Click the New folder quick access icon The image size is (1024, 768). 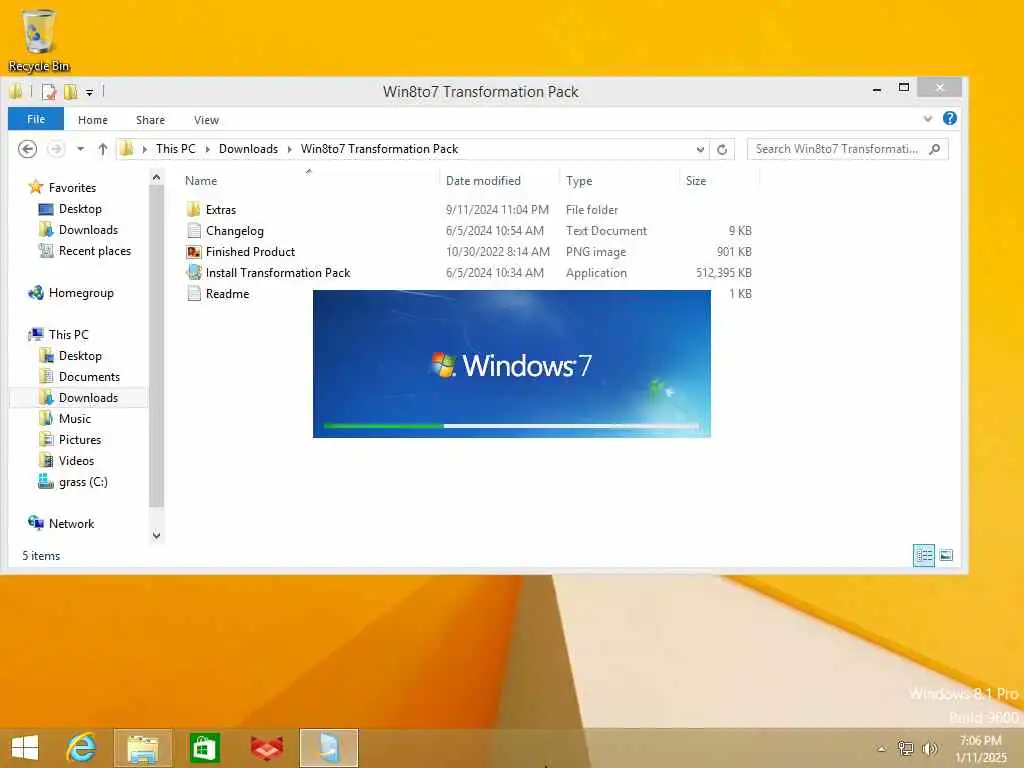point(71,92)
